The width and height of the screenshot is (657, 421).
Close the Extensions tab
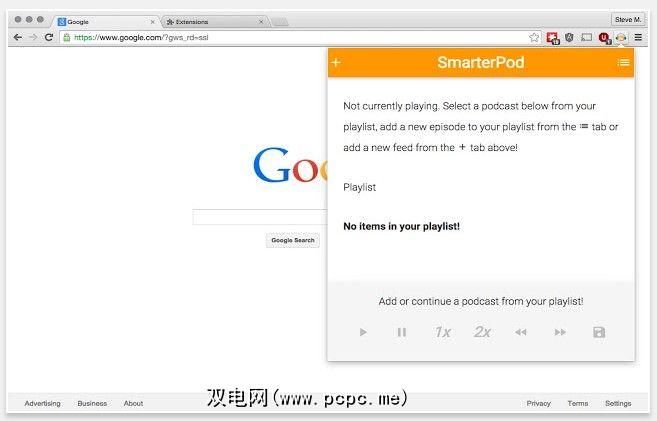coord(261,22)
